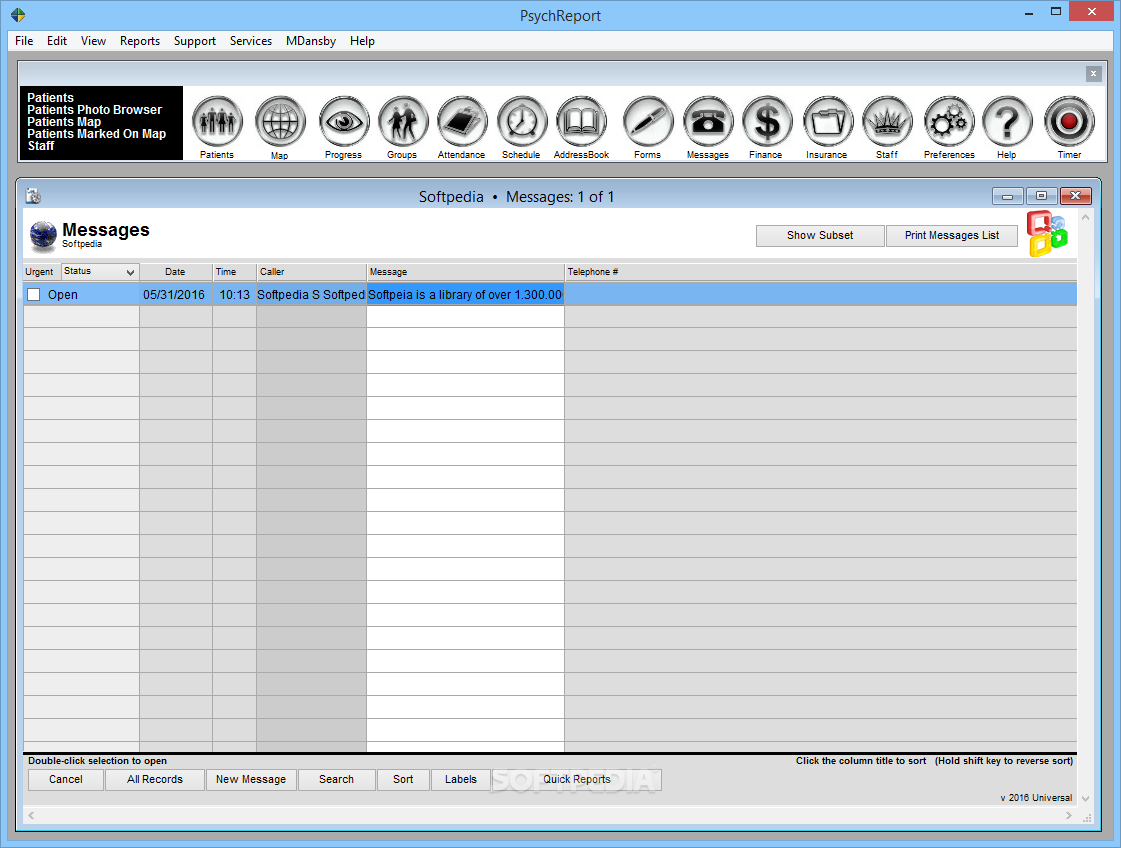Screen dimensions: 1121x848
Task: Open the Preferences gears icon
Action: click(x=949, y=121)
